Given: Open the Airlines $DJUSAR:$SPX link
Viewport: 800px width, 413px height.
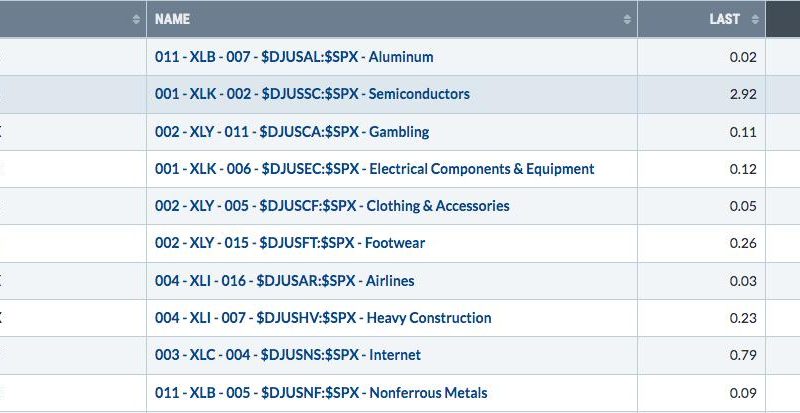Looking at the screenshot, I should [x=285, y=281].
